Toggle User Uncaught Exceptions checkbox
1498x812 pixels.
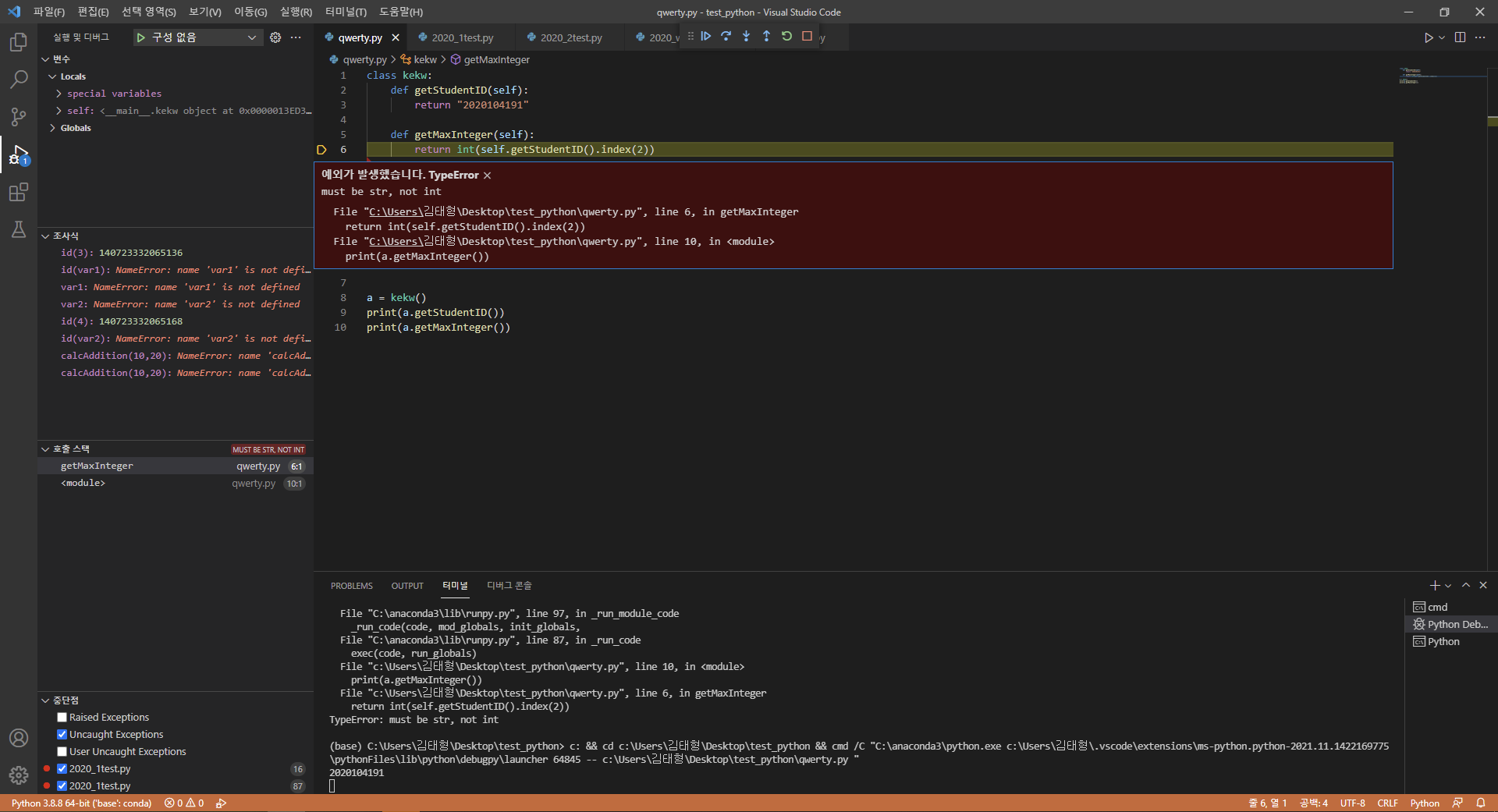(x=62, y=752)
